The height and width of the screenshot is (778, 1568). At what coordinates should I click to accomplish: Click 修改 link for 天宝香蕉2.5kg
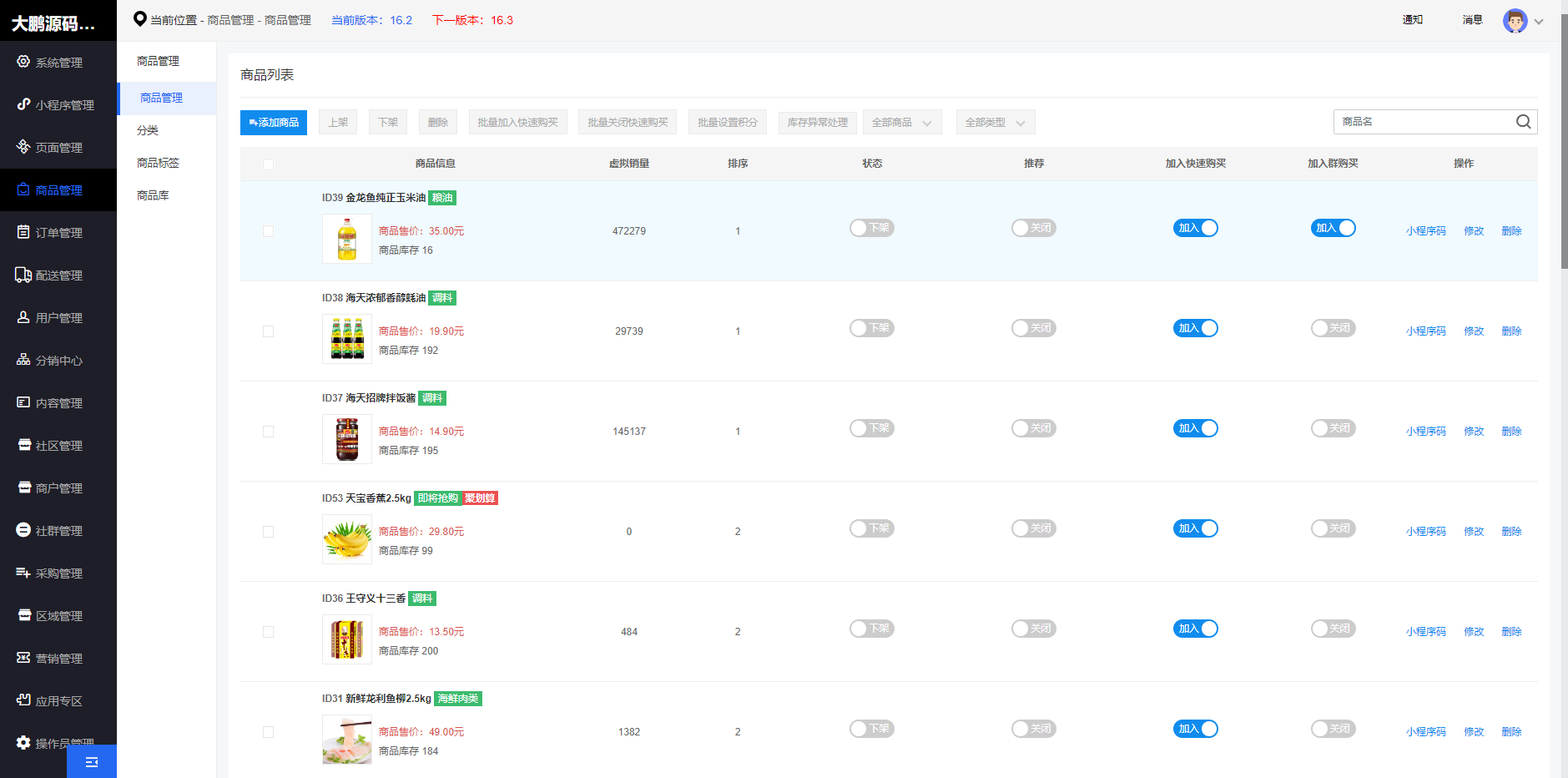1474,532
